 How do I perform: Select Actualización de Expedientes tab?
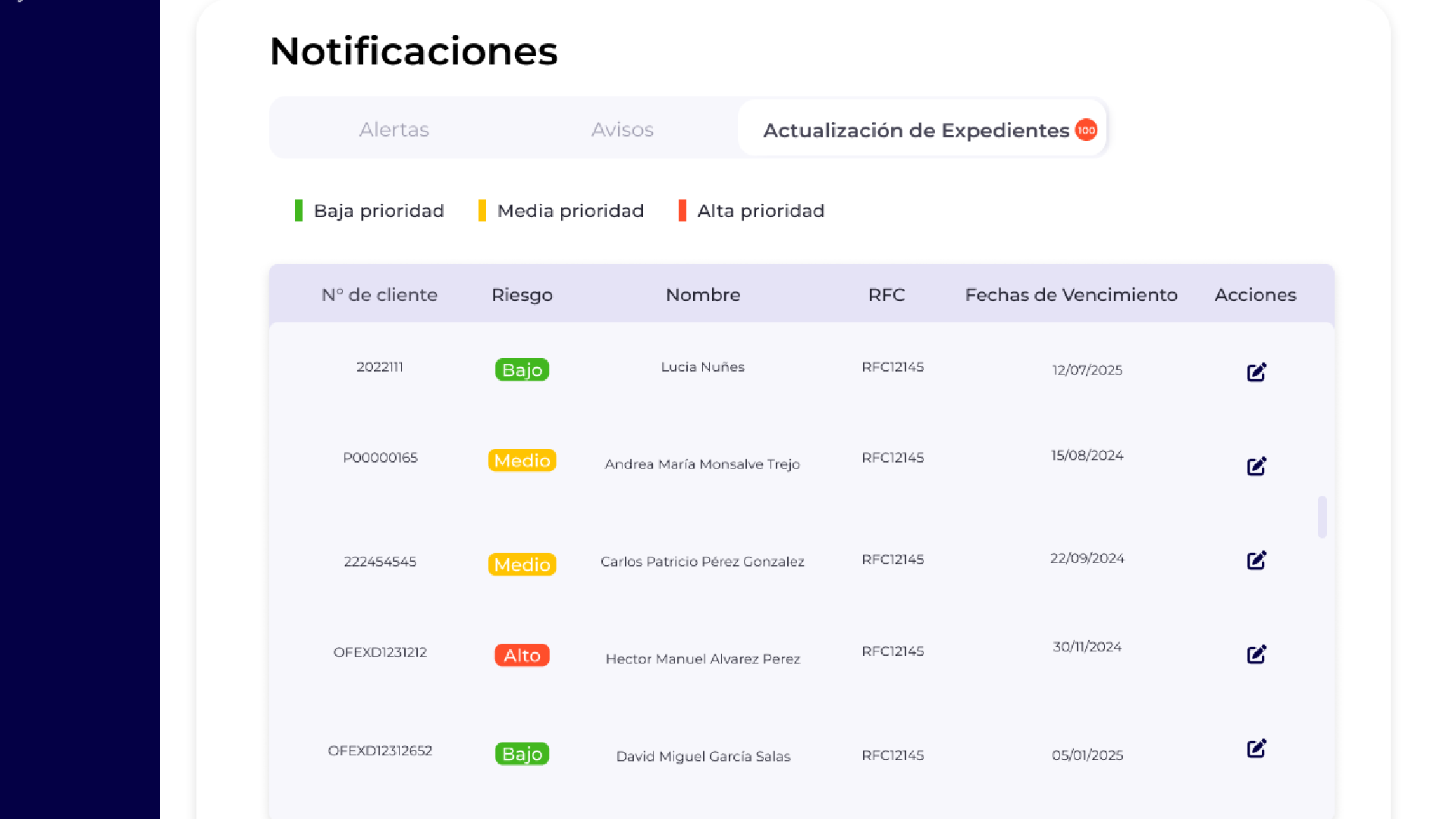[x=915, y=130]
